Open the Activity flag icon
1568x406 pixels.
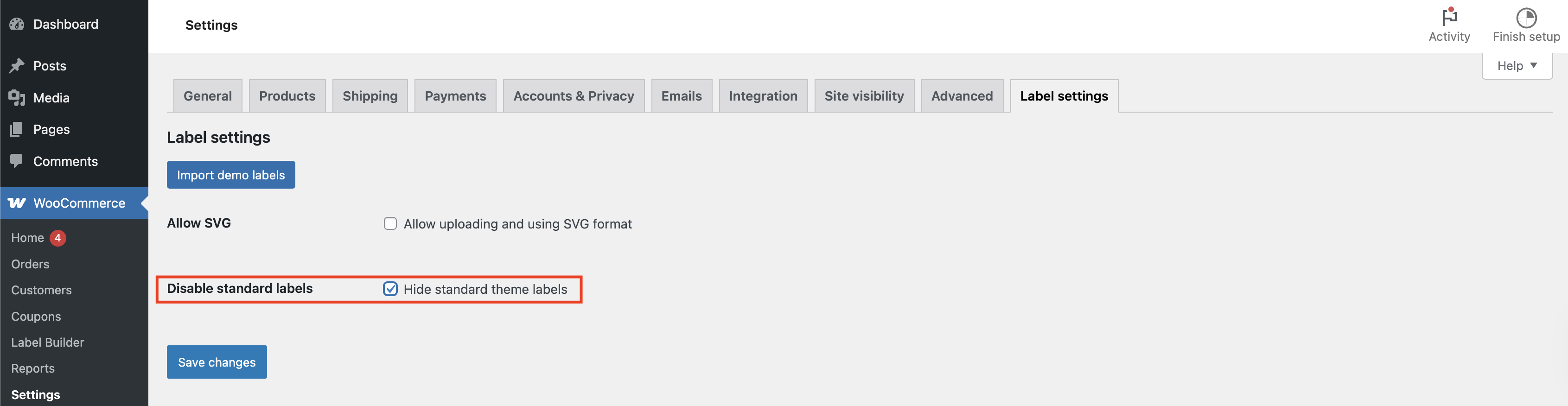point(1449,17)
